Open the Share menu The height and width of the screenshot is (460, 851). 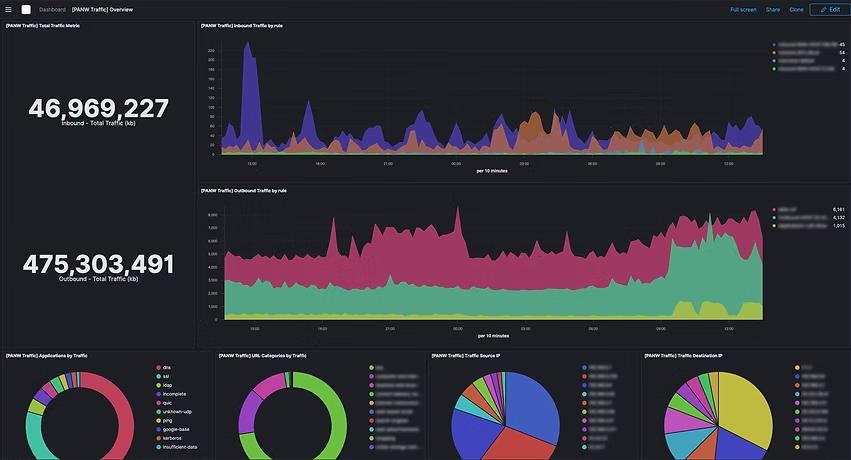(x=773, y=9)
